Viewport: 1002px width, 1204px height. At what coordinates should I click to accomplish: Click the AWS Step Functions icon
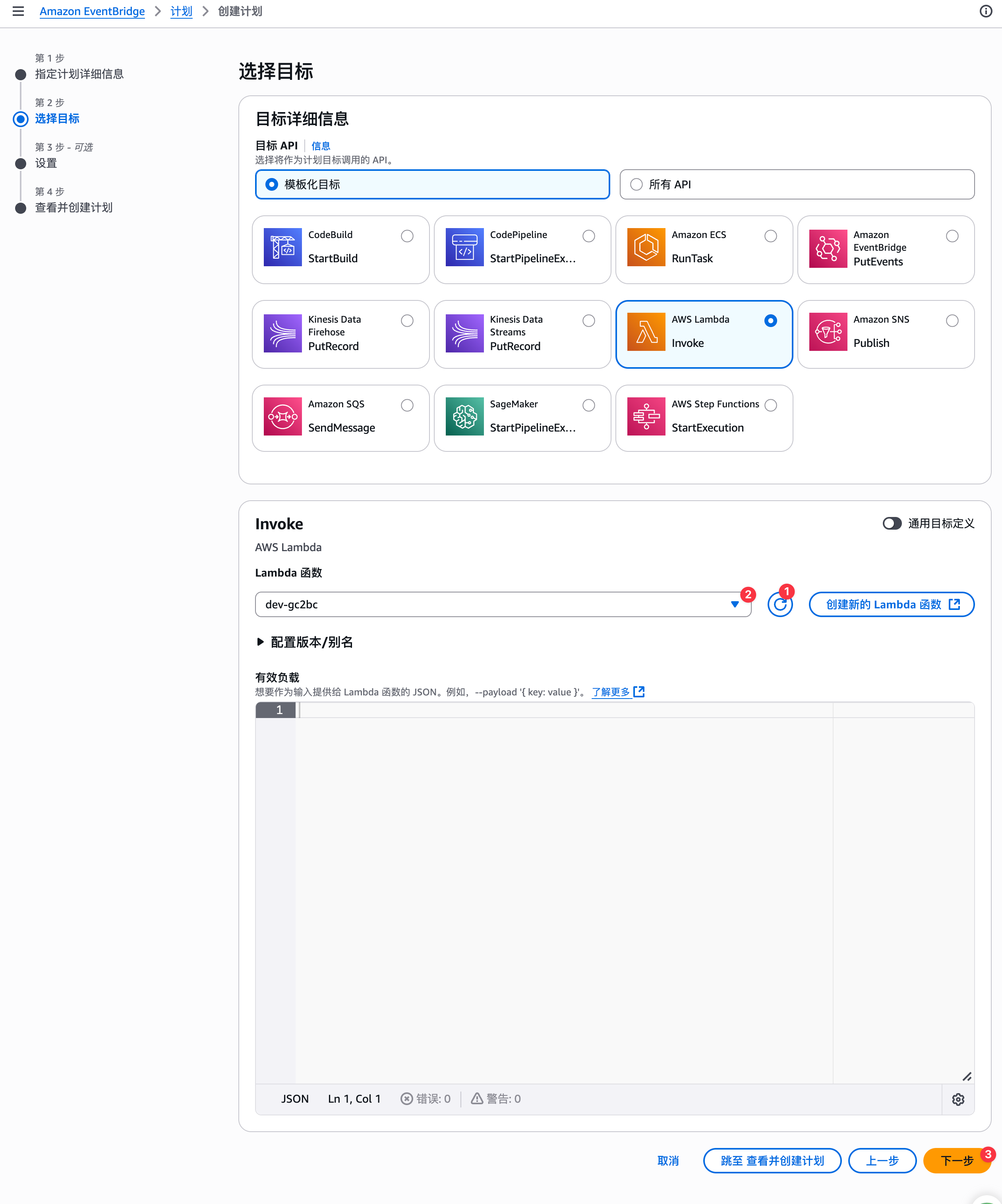coord(646,416)
